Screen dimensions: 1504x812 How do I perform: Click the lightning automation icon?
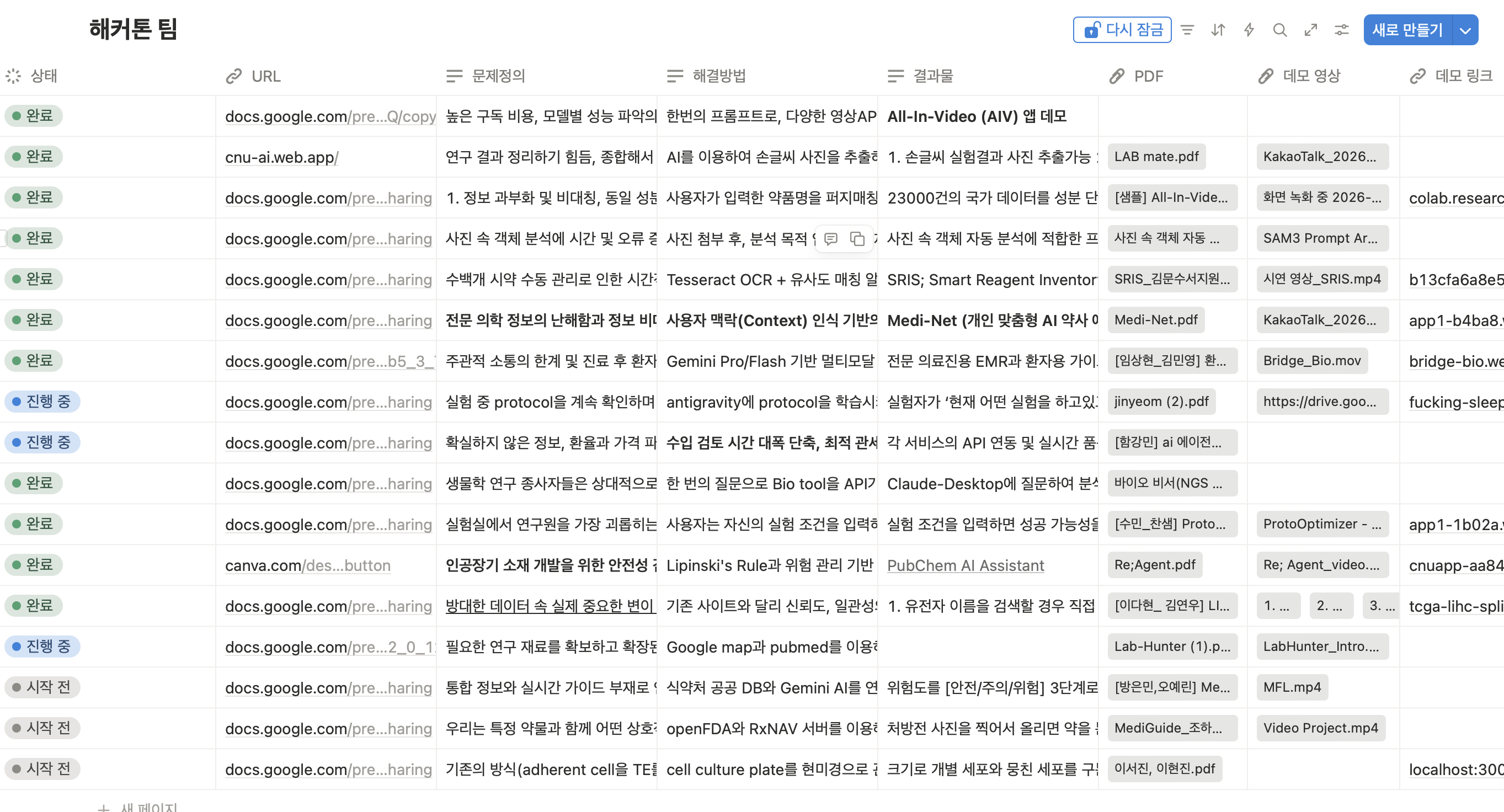point(1249,30)
